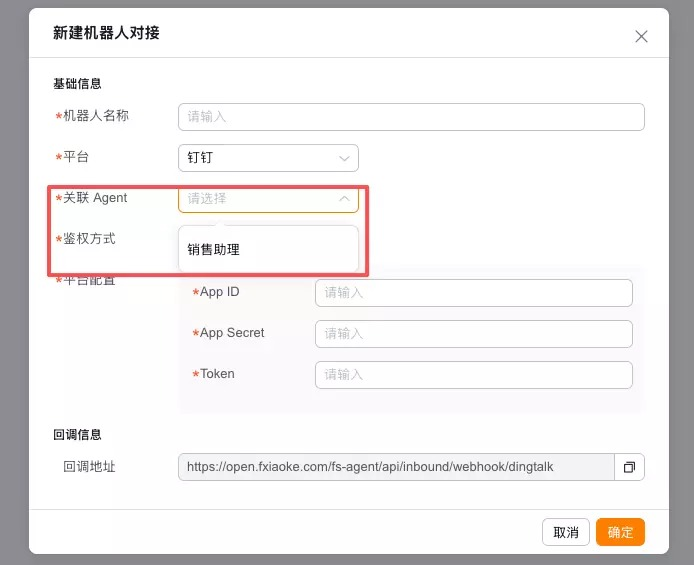Collapse the 关联 Agent dropdown
The width and height of the screenshot is (694, 565).
(x=268, y=199)
